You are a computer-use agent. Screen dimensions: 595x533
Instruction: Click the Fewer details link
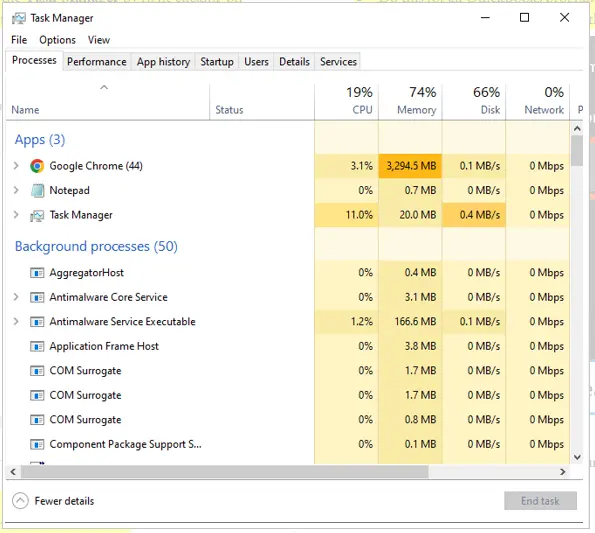coord(64,501)
